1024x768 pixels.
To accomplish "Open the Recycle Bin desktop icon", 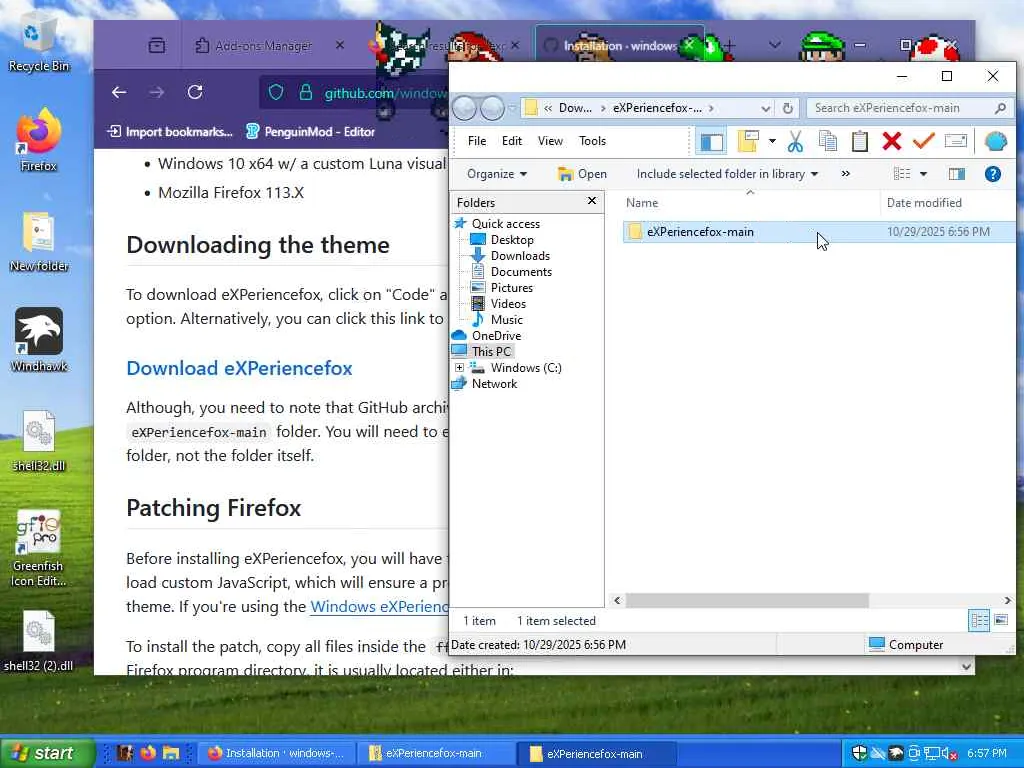I will tap(39, 42).
